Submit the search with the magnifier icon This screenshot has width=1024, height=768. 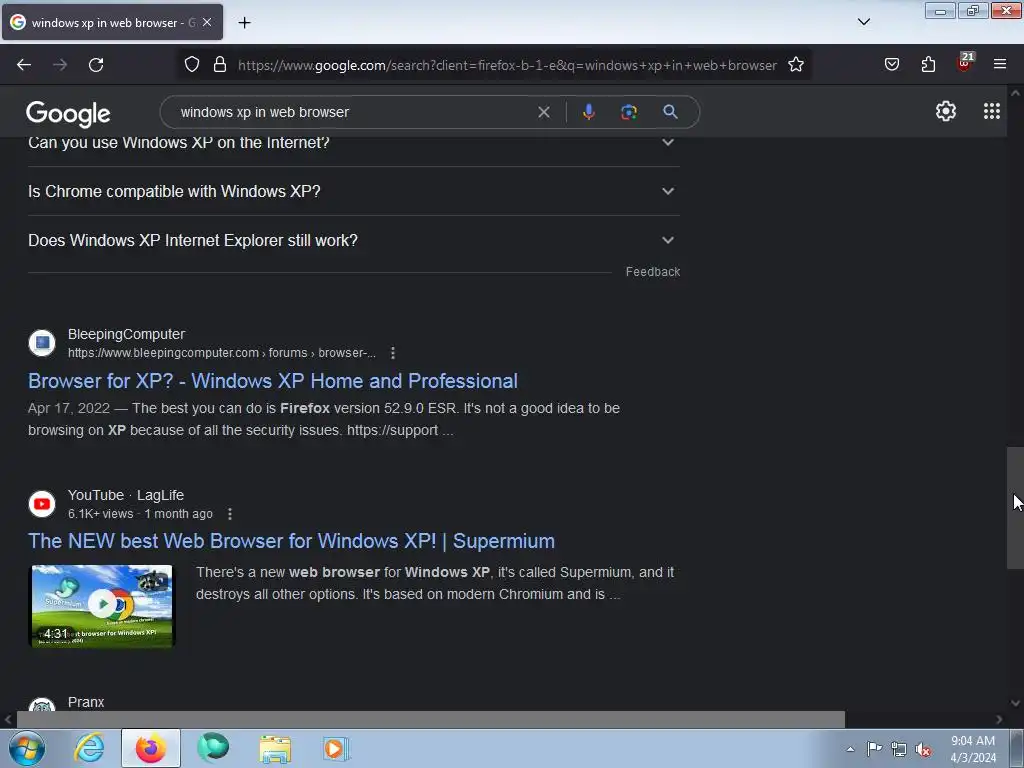(670, 112)
